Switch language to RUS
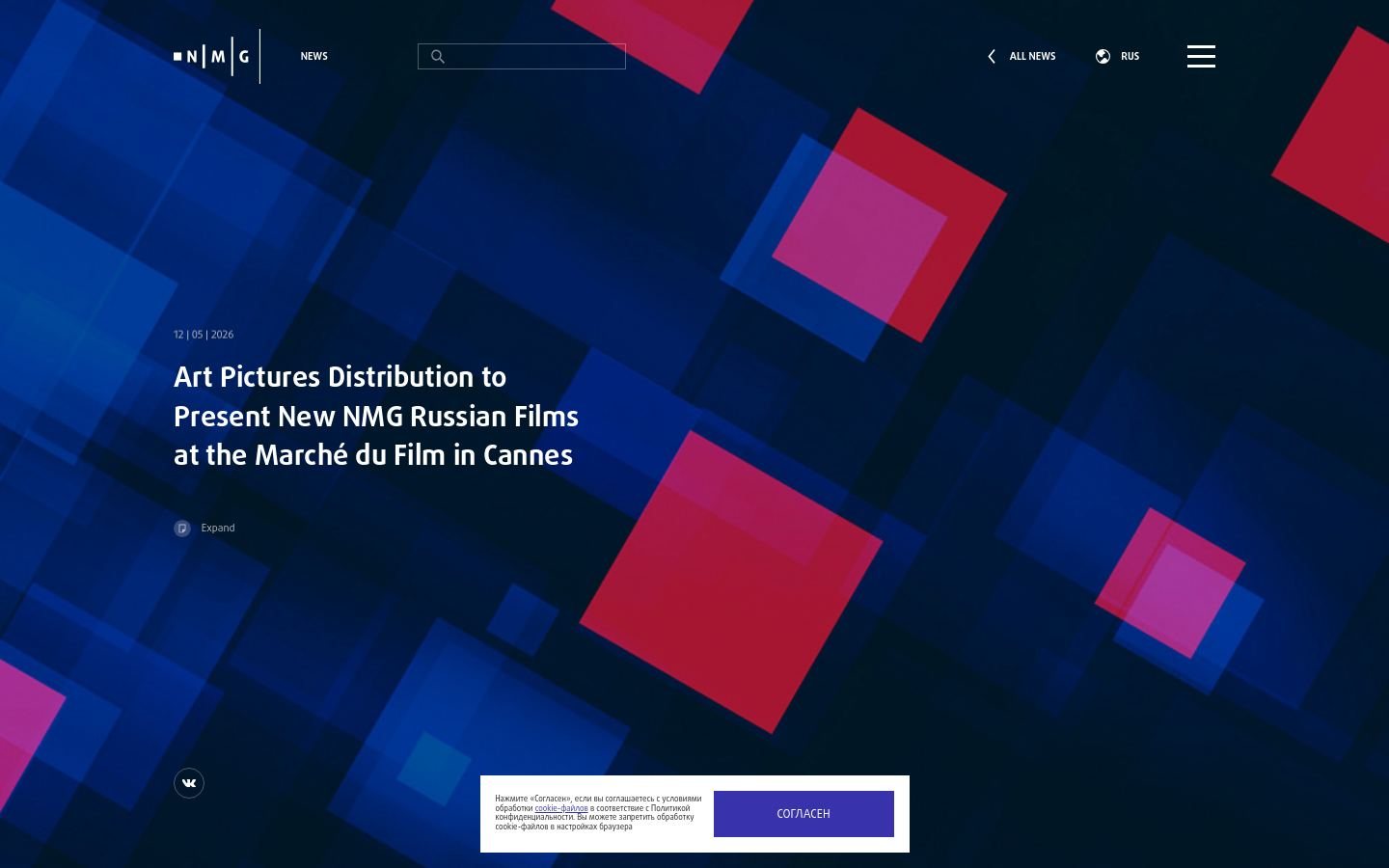1389x868 pixels. pos(1130,57)
